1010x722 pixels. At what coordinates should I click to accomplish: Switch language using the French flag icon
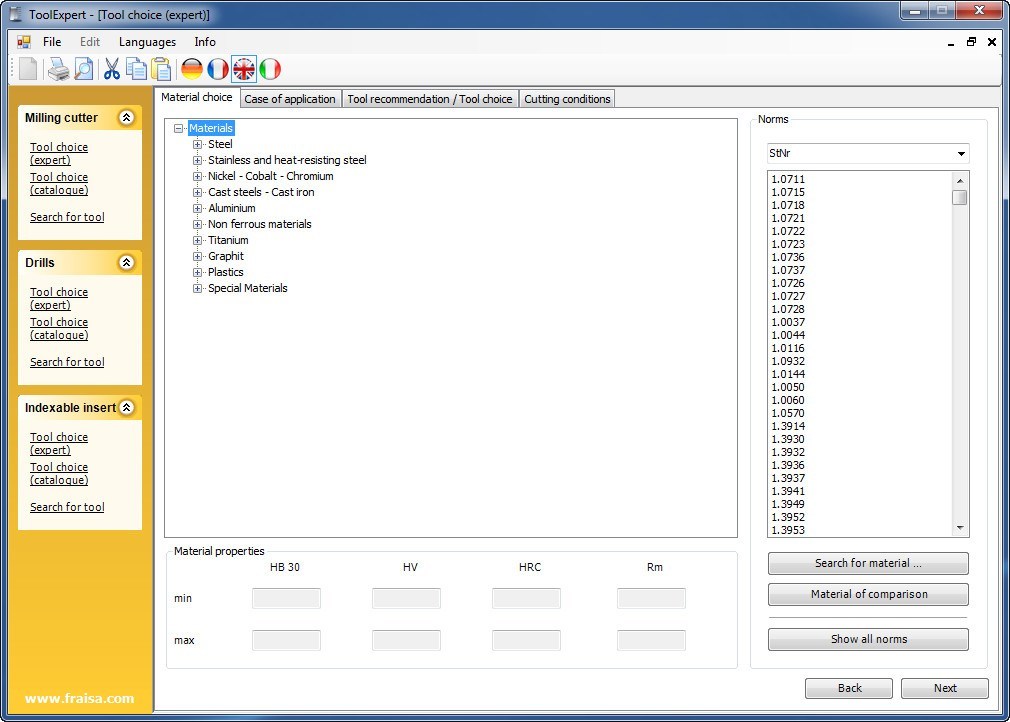(218, 70)
